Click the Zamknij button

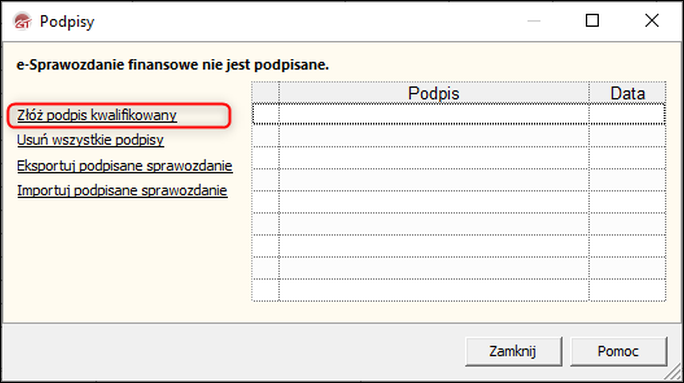coord(513,351)
